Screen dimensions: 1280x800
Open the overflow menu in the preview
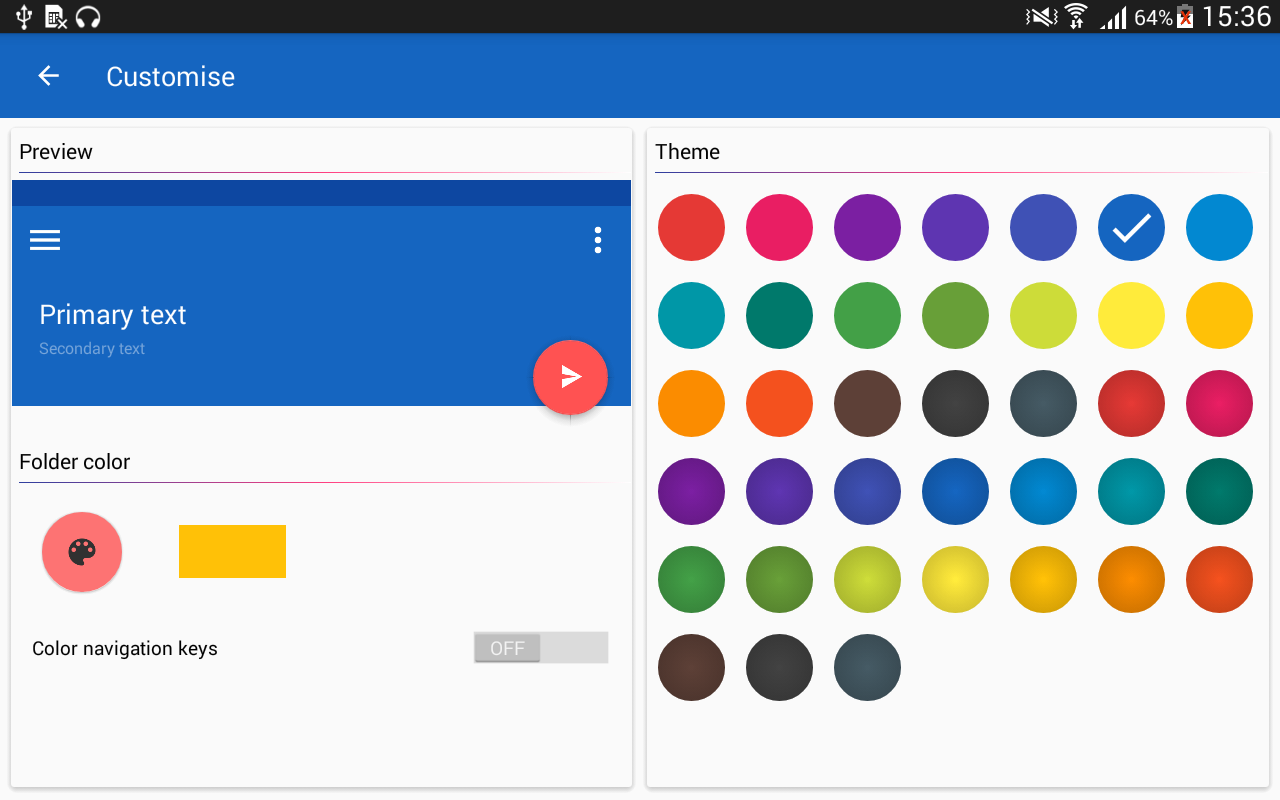pyautogui.click(x=597, y=240)
